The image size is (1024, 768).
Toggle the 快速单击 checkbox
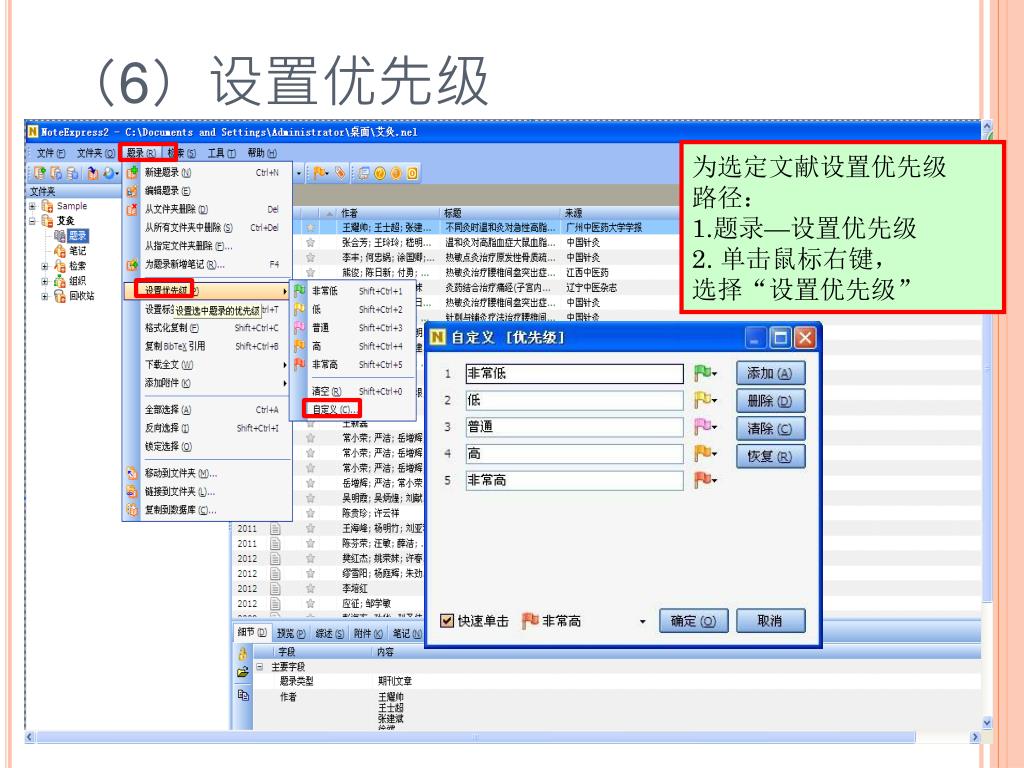tap(447, 621)
